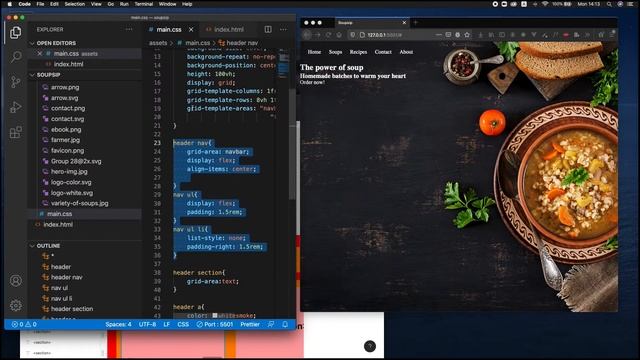Click the About link on the webpage
This screenshot has width=640, height=360.
(406, 52)
